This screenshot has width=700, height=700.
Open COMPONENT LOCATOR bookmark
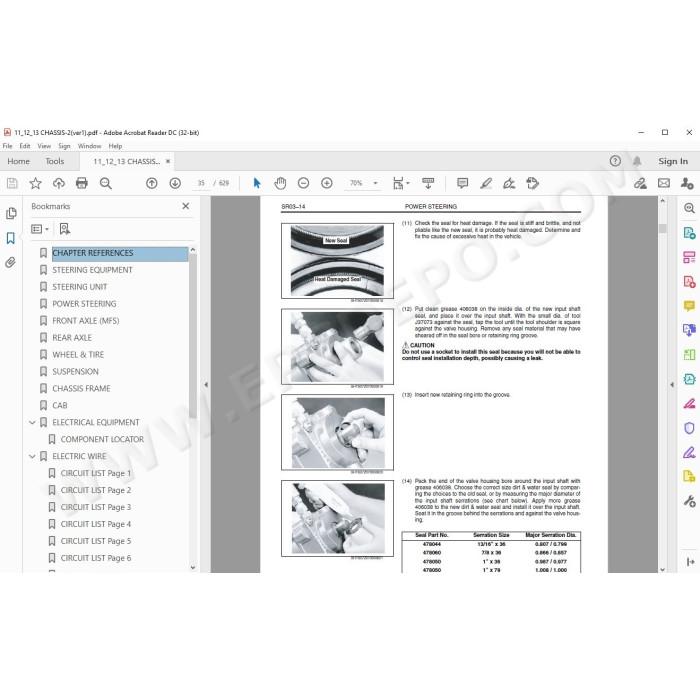click(102, 440)
